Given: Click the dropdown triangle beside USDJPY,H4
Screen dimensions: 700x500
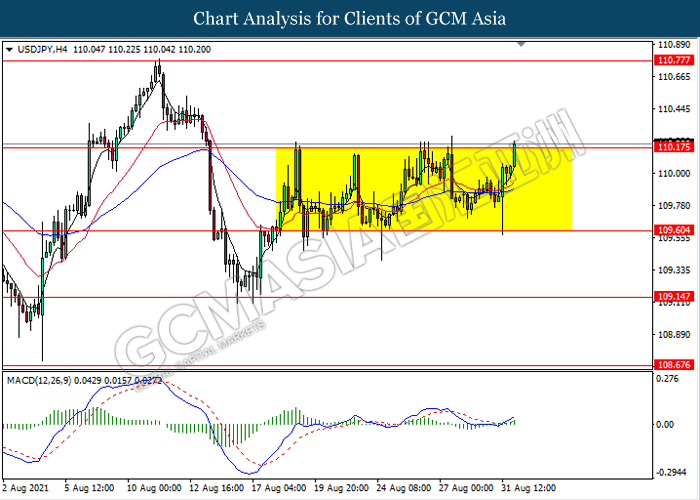Looking at the screenshot, I should 9,50.
